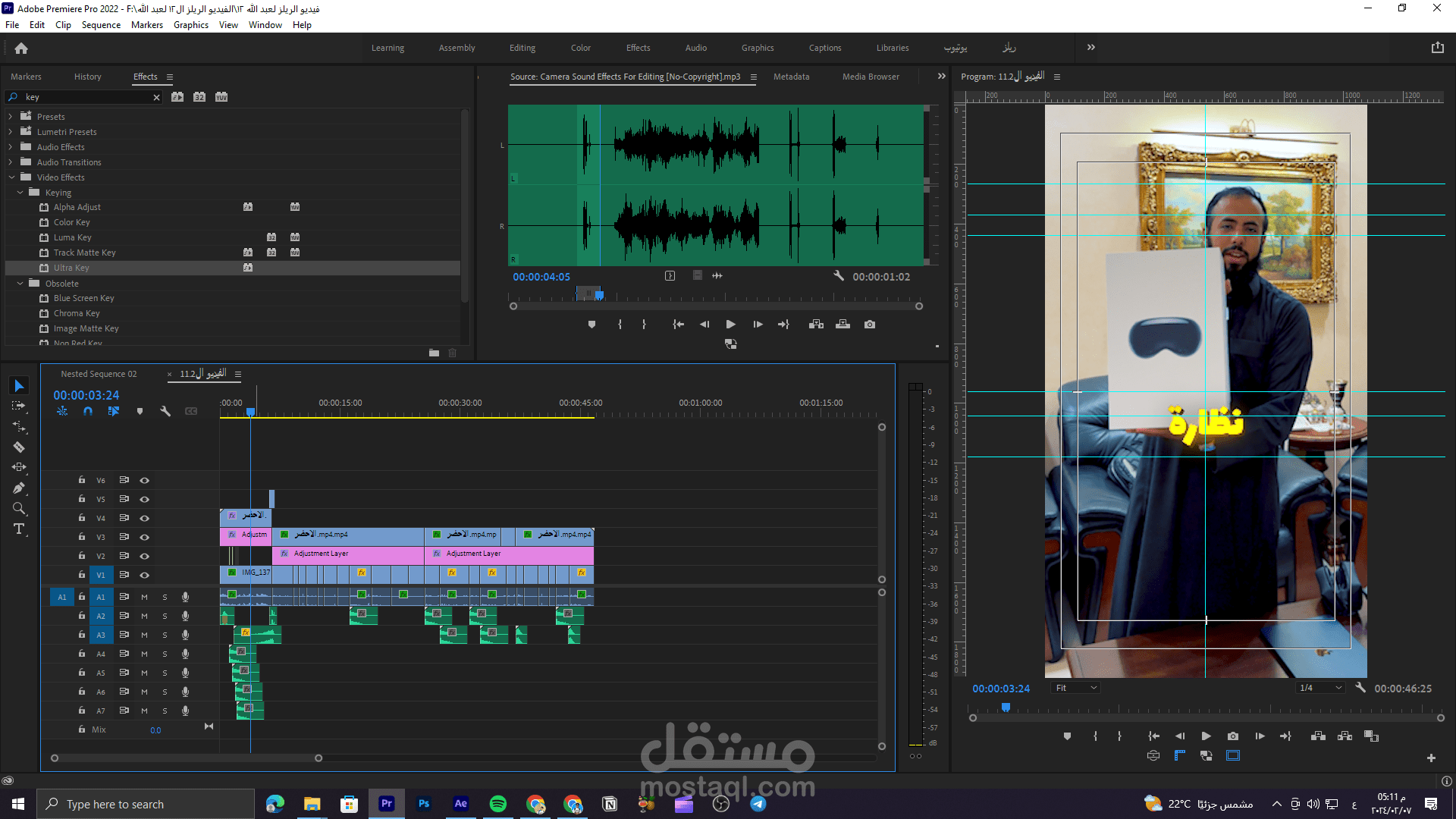Screen dimensions: 1456x819
Task: Open timeline display settings wrench
Action: (165, 411)
